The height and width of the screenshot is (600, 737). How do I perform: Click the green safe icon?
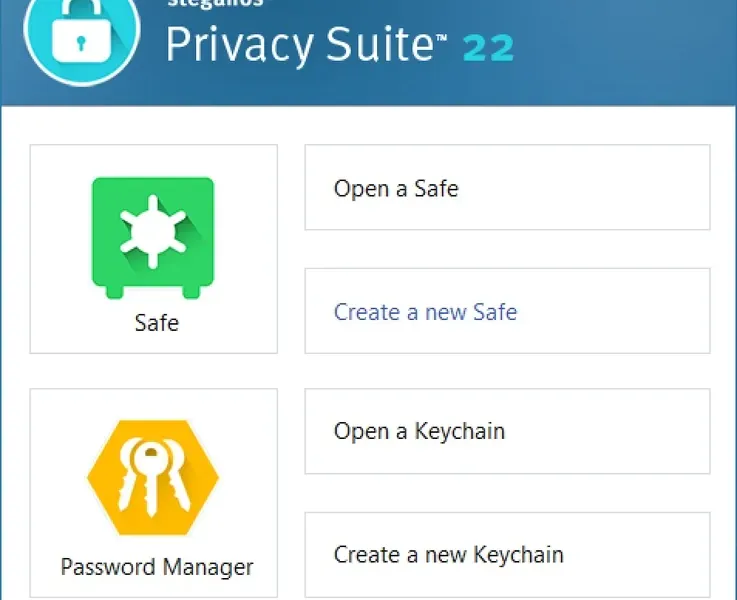[153, 236]
